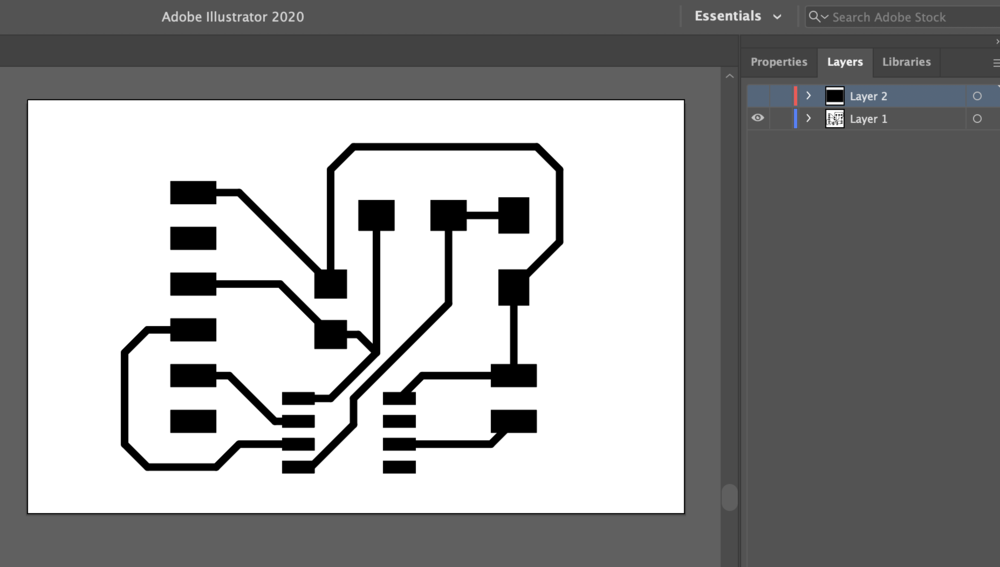
Task: Collapse the panel dock with the arrow
Action: click(x=997, y=41)
